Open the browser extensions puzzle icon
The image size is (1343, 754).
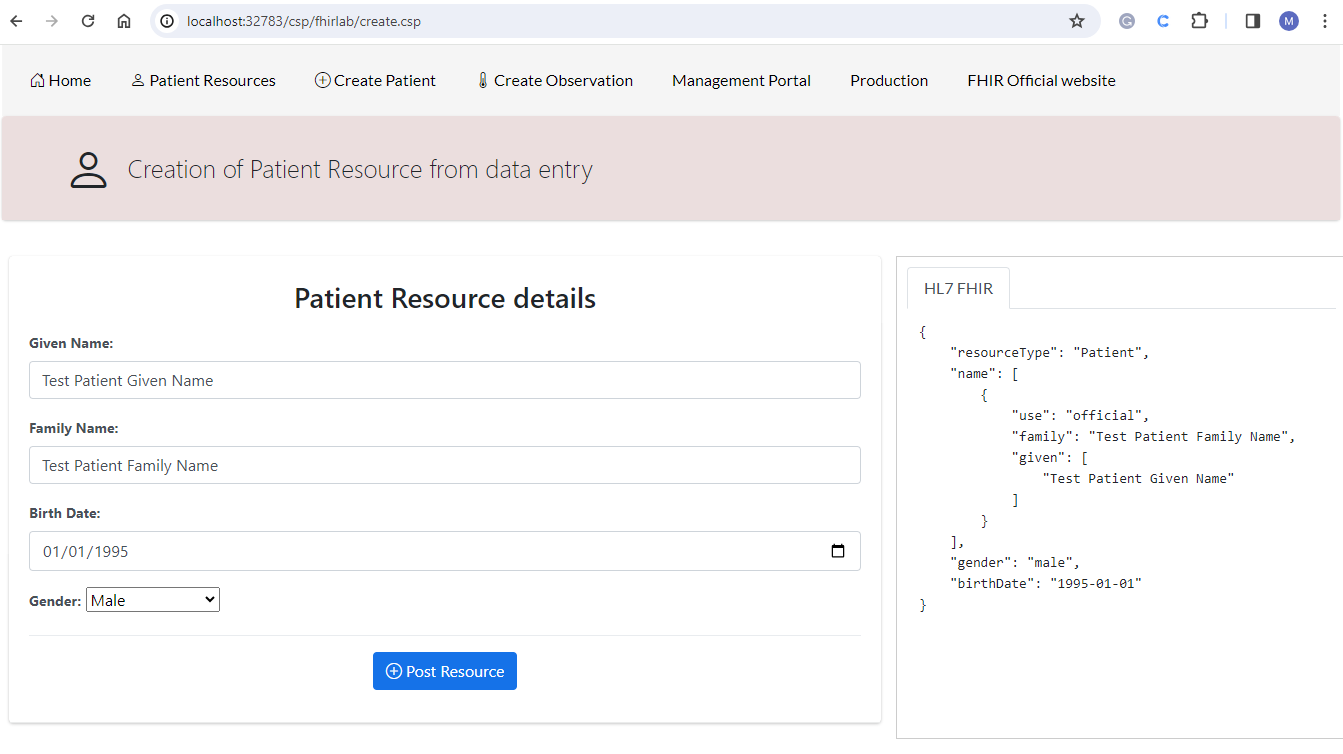click(x=1199, y=21)
